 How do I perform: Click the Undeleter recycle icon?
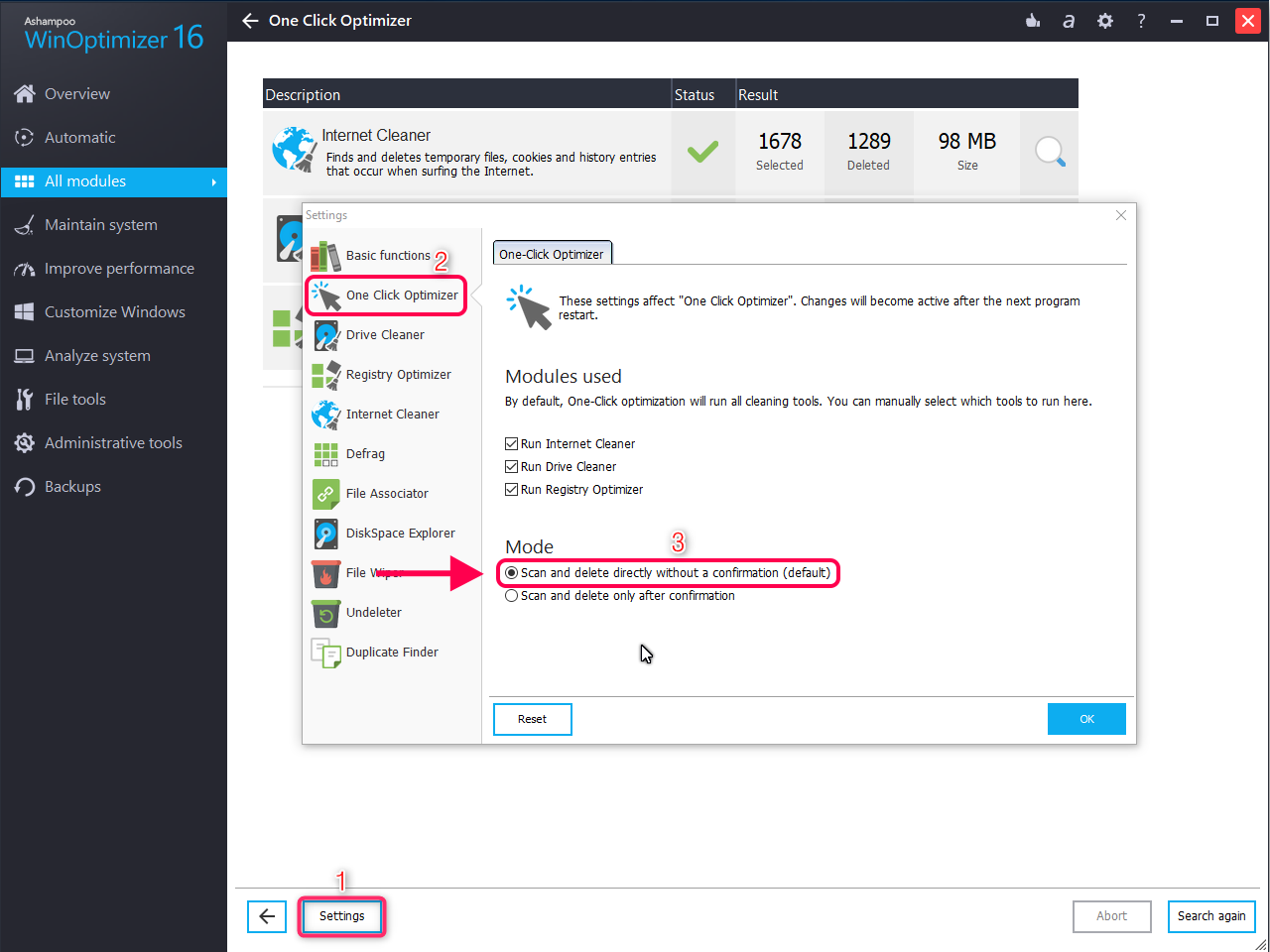point(325,613)
